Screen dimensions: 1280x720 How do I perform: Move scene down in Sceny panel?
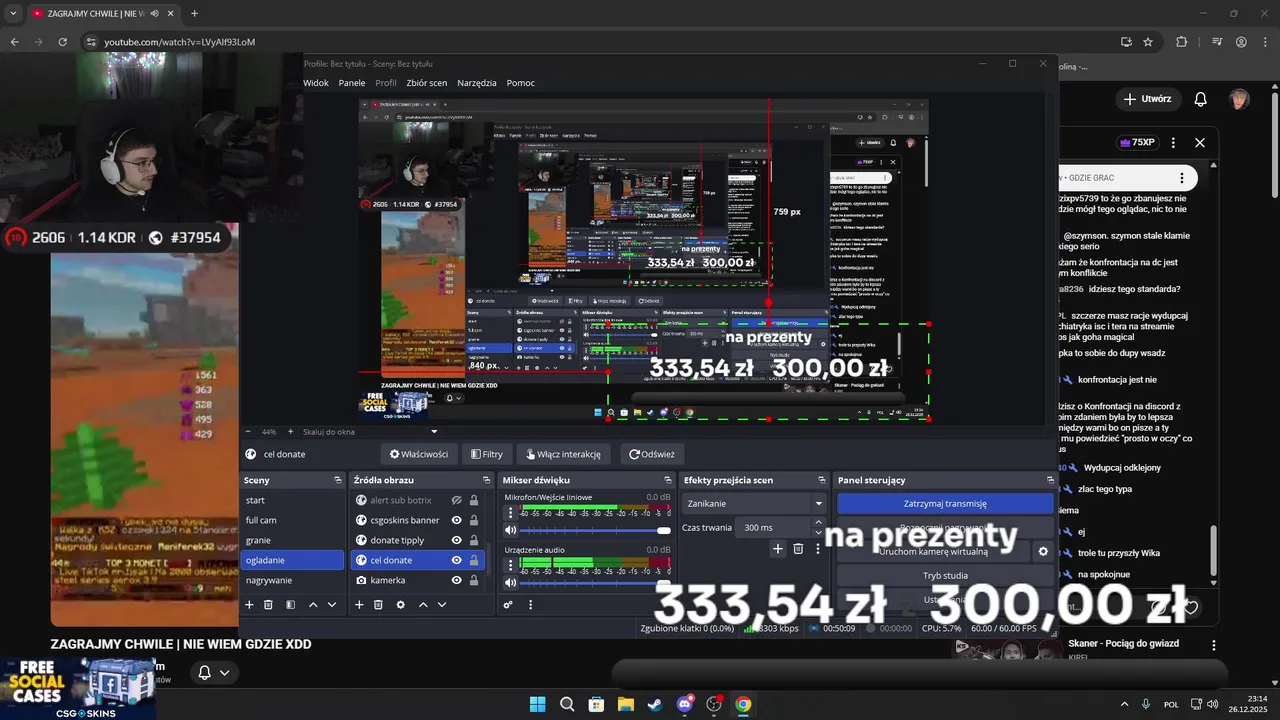pos(332,605)
